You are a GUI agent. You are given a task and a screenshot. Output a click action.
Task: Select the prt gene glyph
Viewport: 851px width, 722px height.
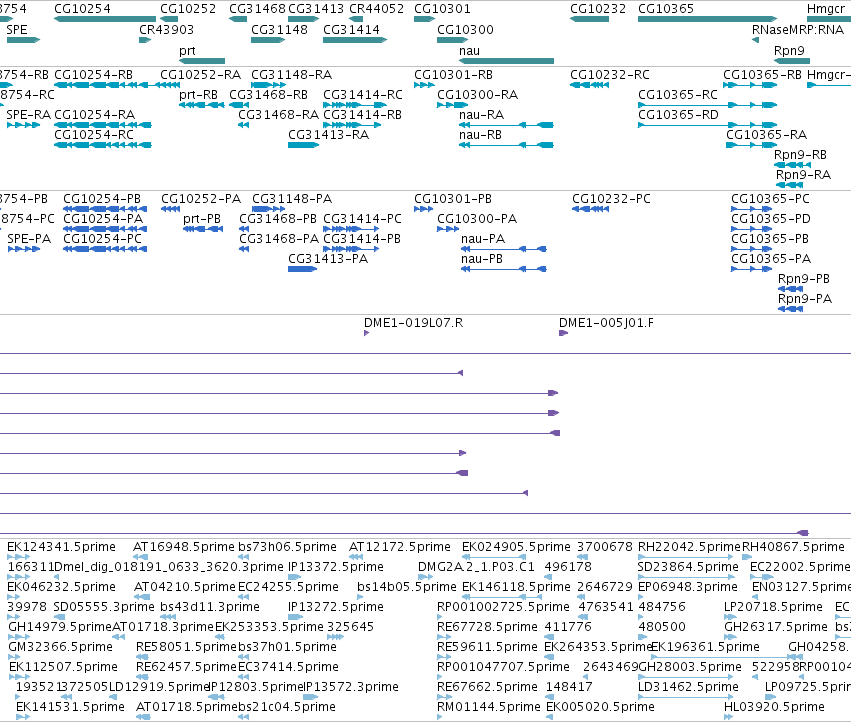[202, 61]
